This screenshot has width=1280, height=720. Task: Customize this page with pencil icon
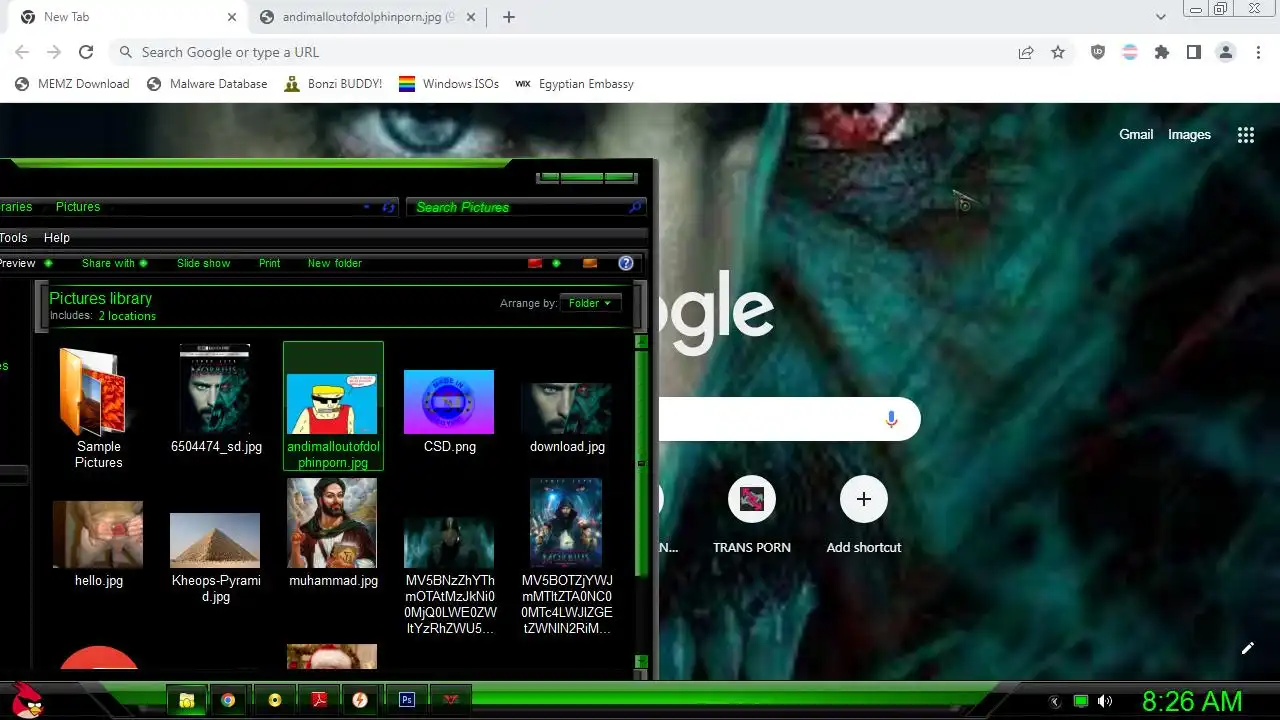pos(1248,648)
